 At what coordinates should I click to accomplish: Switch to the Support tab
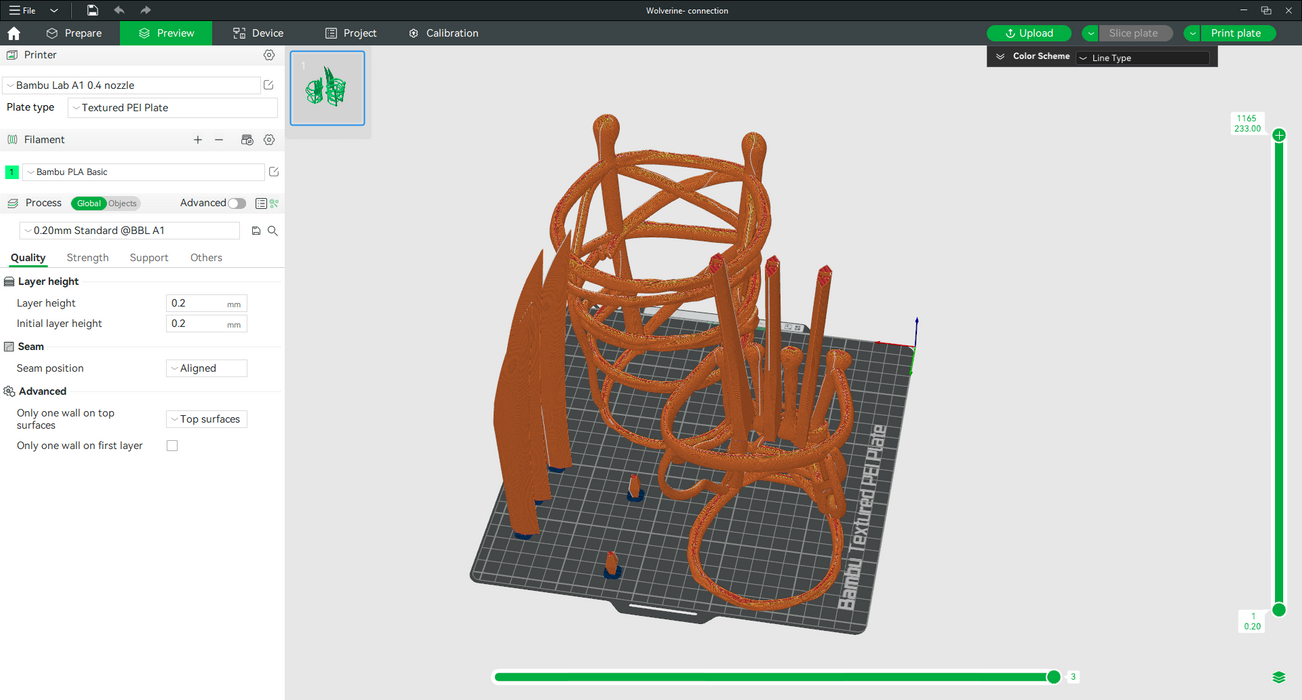click(149, 258)
